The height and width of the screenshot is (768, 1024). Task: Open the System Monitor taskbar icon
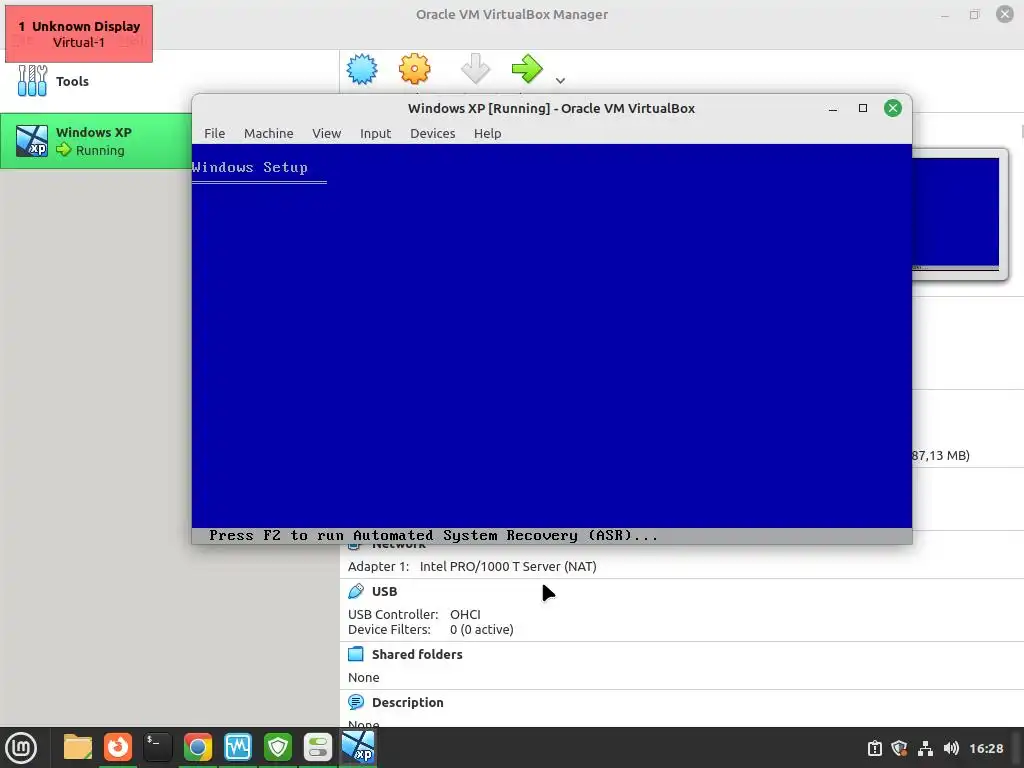click(x=238, y=748)
